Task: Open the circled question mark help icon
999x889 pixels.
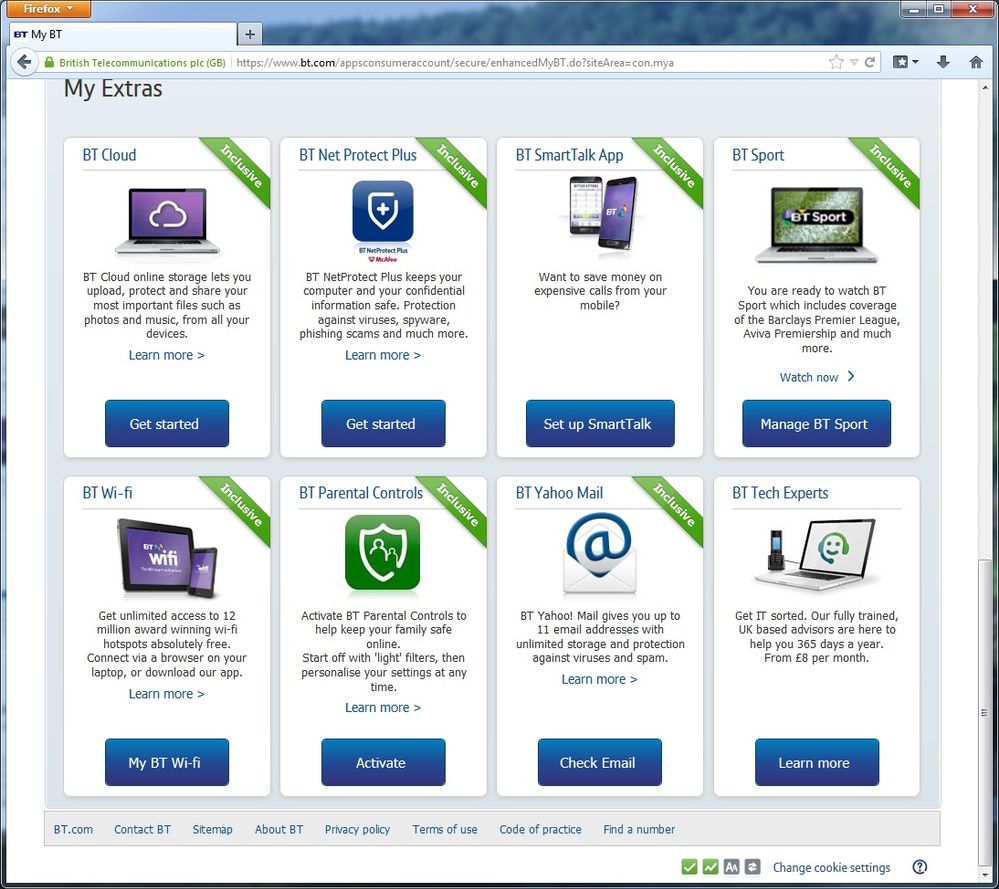Action: point(919,867)
